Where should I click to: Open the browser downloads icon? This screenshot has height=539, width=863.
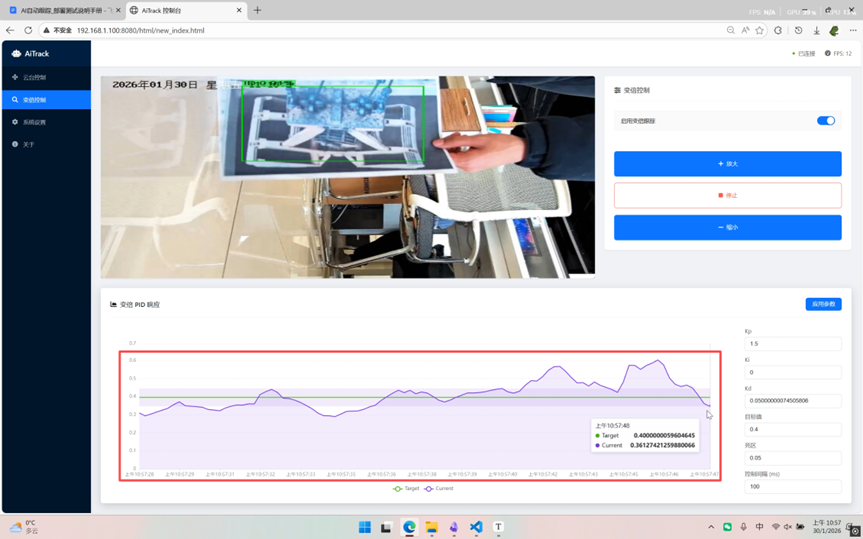coord(816,31)
